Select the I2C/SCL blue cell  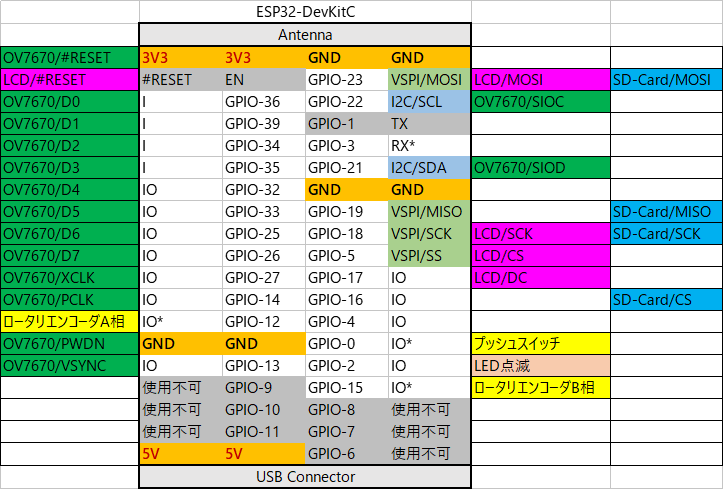pyautogui.click(x=429, y=101)
